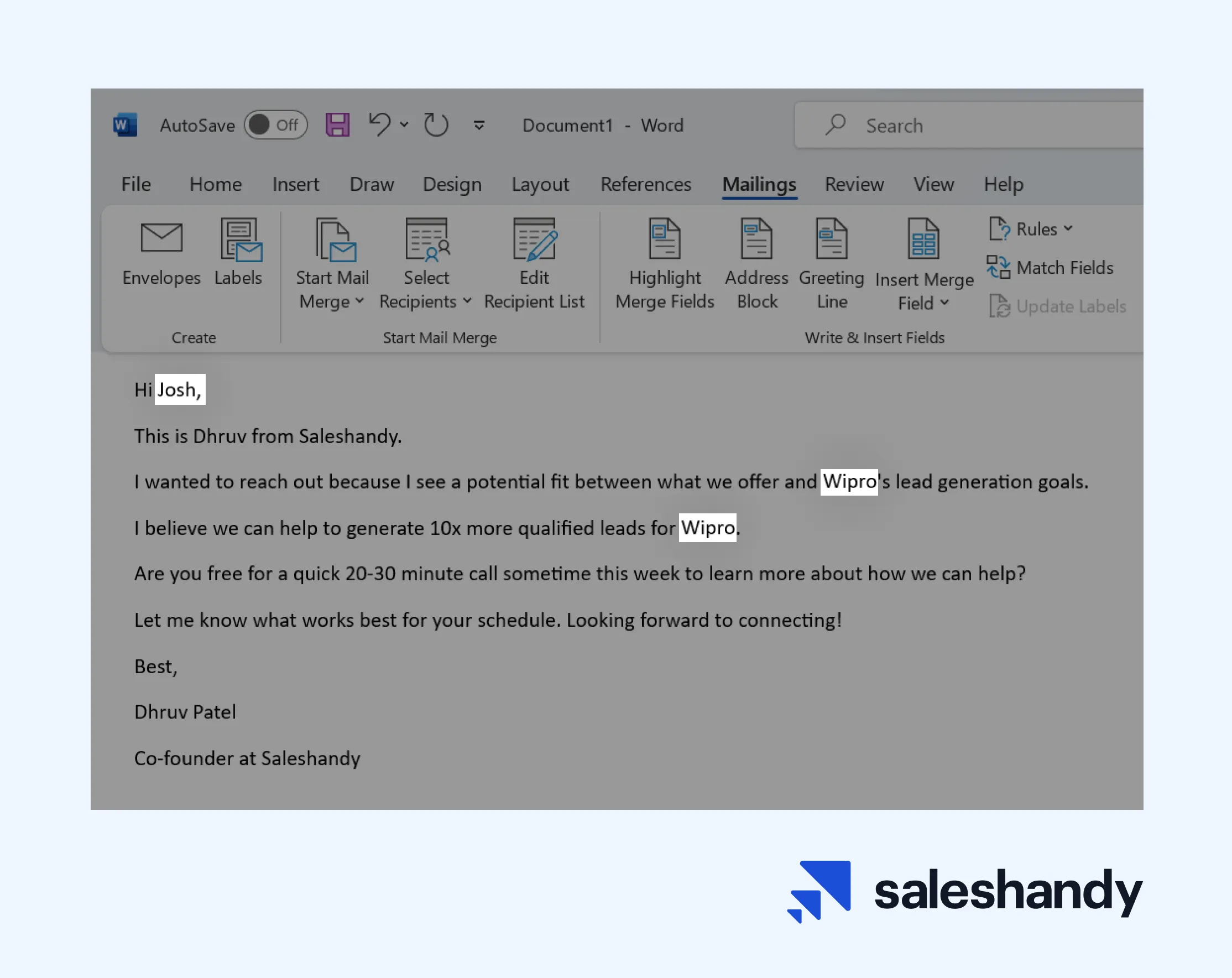1232x978 pixels.
Task: Toggle the AutoSave switch
Action: coord(276,124)
